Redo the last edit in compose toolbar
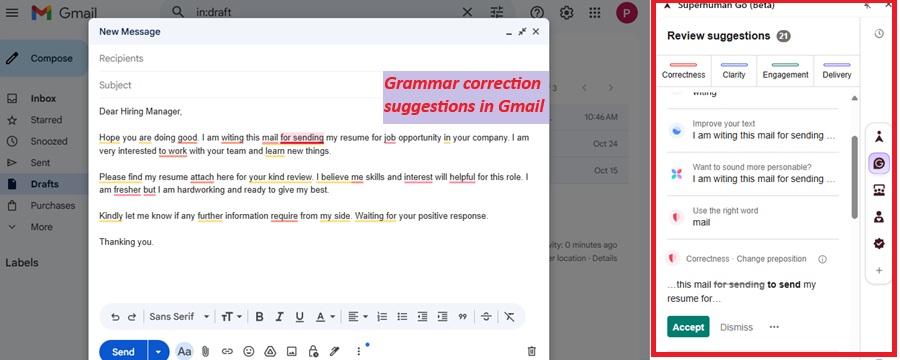 (132, 317)
